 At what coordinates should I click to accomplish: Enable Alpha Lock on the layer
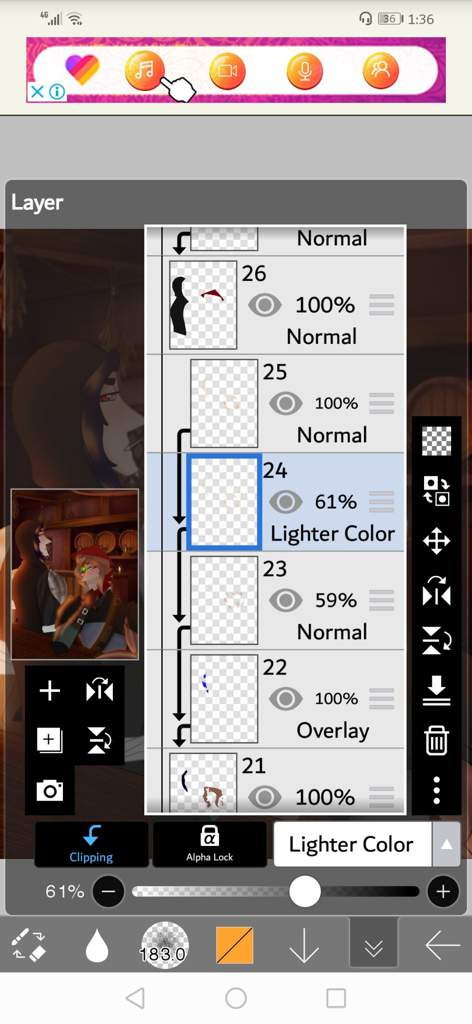tap(210, 844)
